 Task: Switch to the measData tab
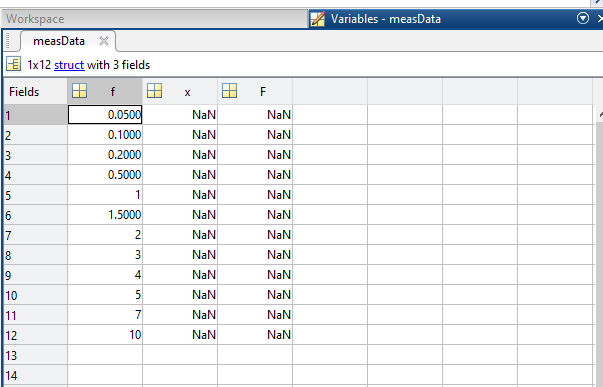pyautogui.click(x=59, y=41)
